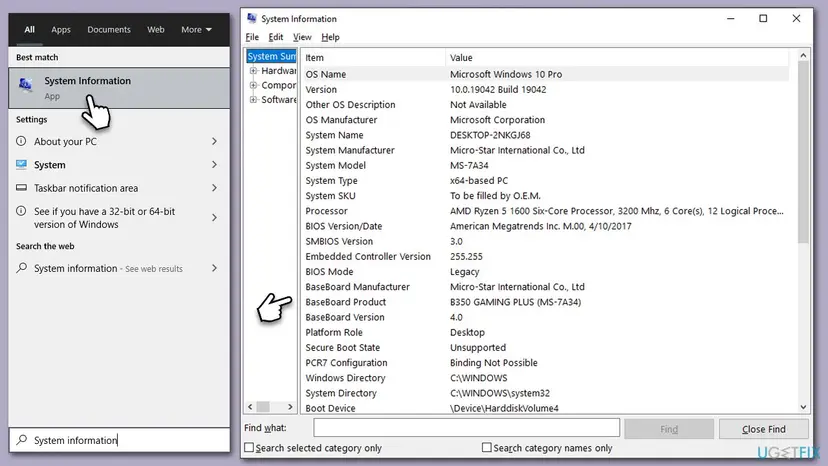828x466 pixels.
Task: Select the System Model row
Action: pos(545,165)
